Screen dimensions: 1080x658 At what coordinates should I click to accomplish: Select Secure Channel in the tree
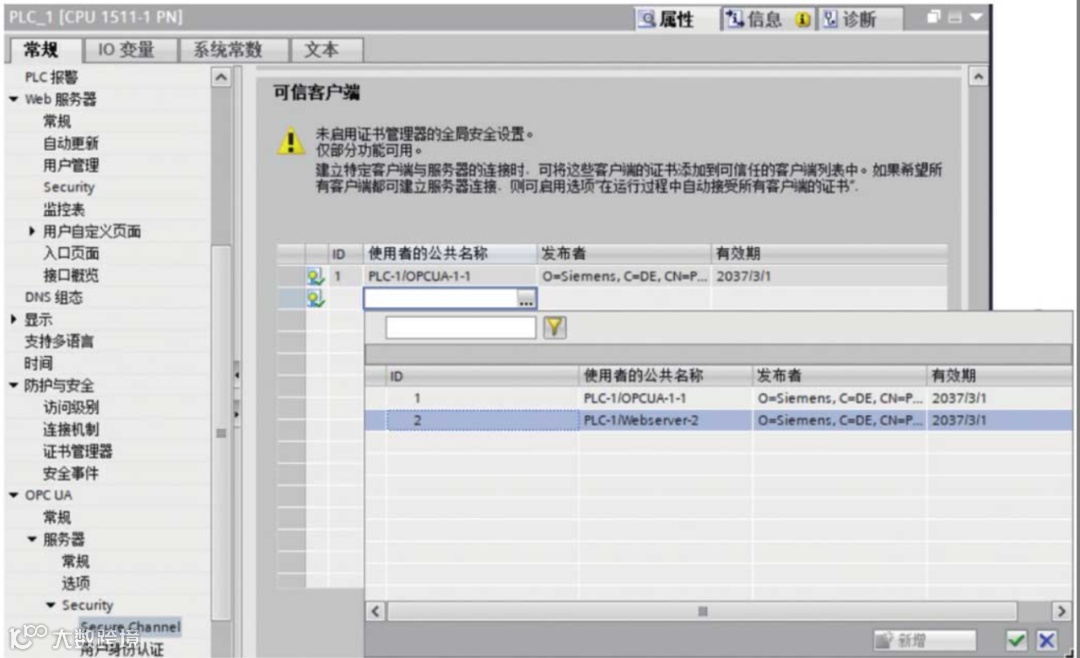coord(130,627)
